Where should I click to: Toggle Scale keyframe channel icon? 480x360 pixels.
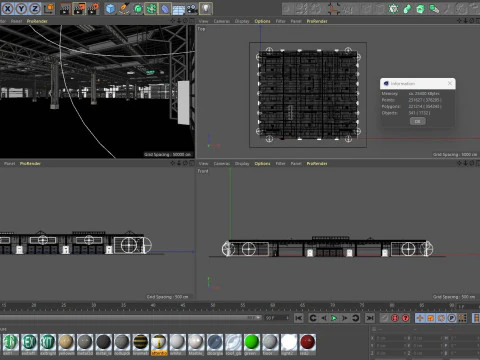430,318
